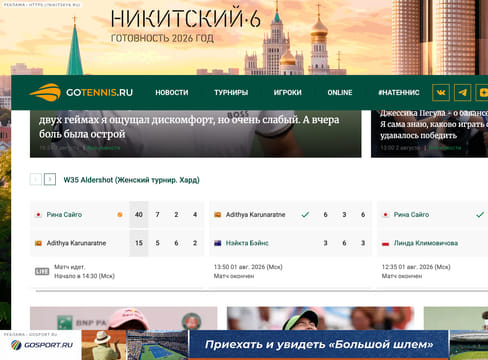Click the flag beside Линда Климовичова
This screenshot has width=488, height=360.
[x=386, y=244]
